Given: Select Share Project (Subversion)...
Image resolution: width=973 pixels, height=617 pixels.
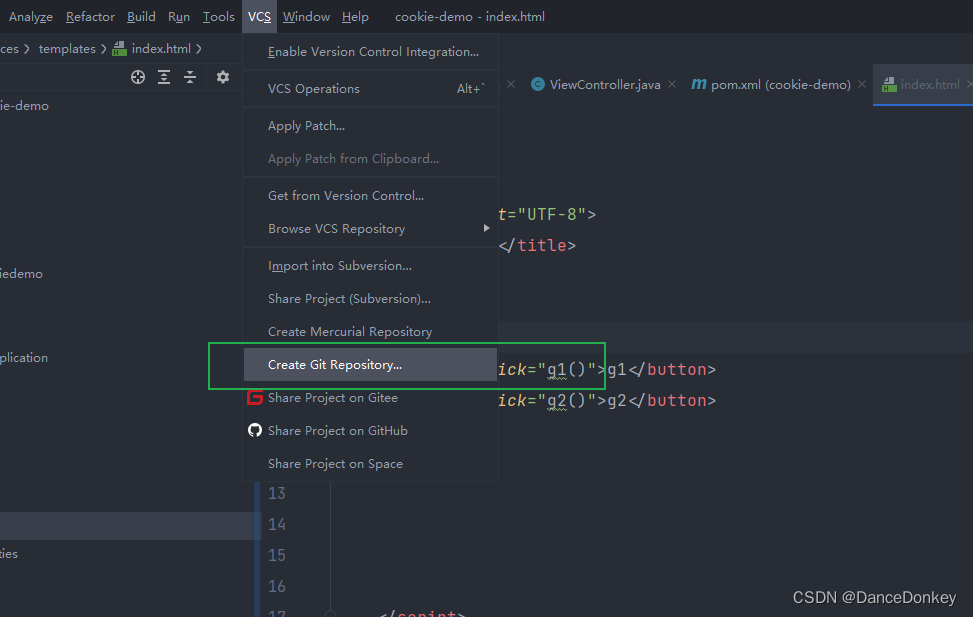Looking at the screenshot, I should [x=370, y=299].
